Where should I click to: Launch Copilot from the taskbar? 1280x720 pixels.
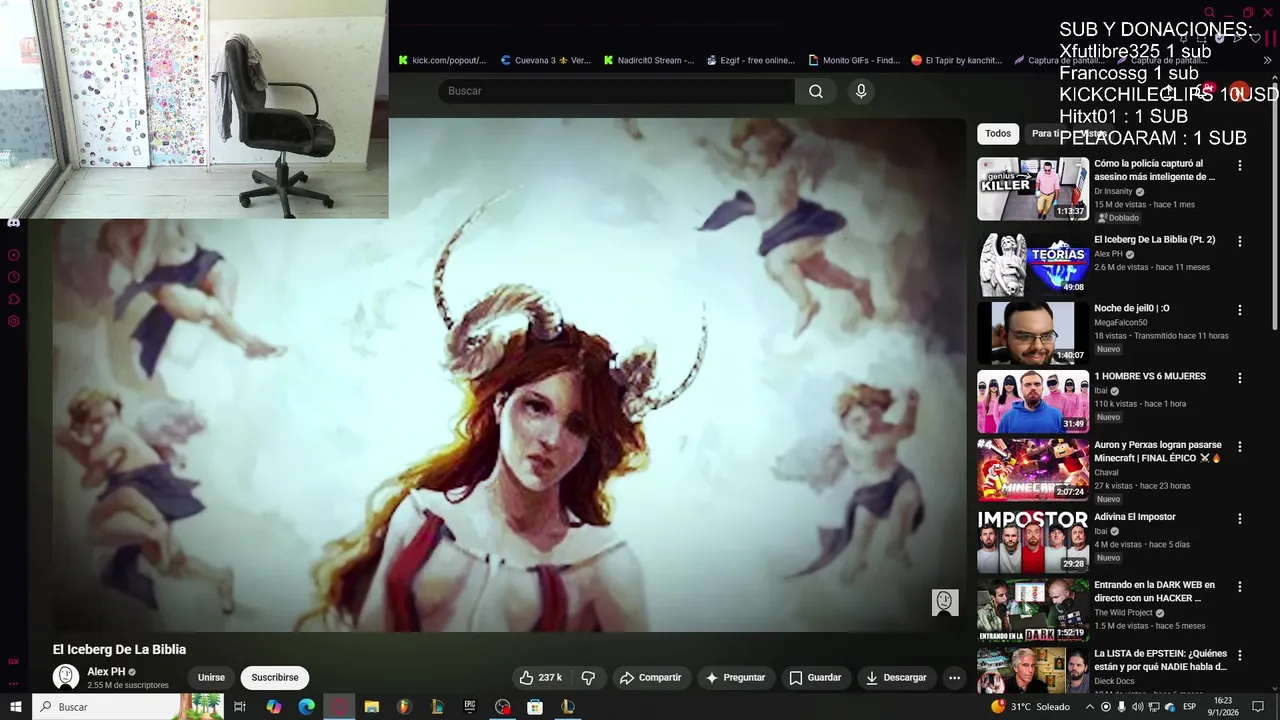[x=274, y=707]
